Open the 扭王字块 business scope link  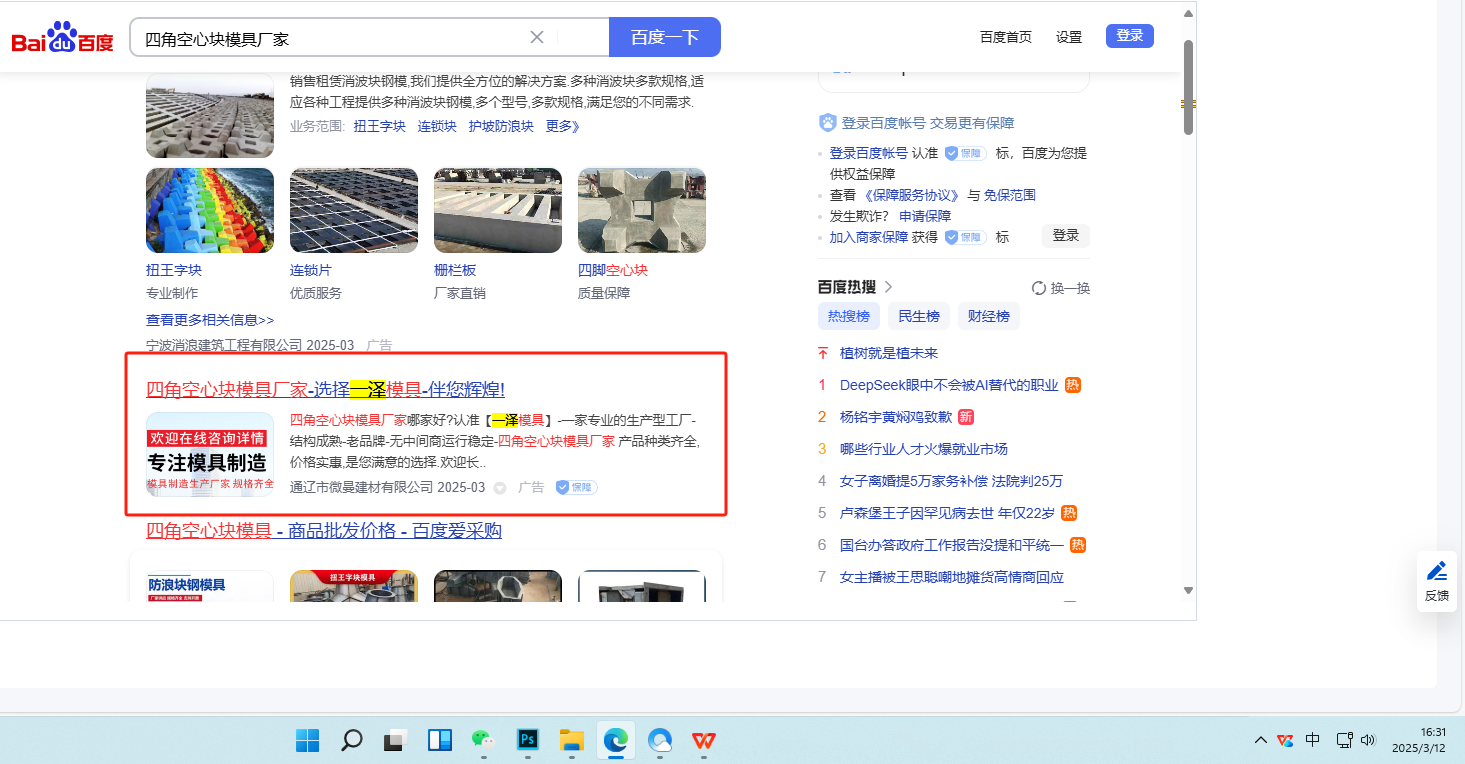380,126
